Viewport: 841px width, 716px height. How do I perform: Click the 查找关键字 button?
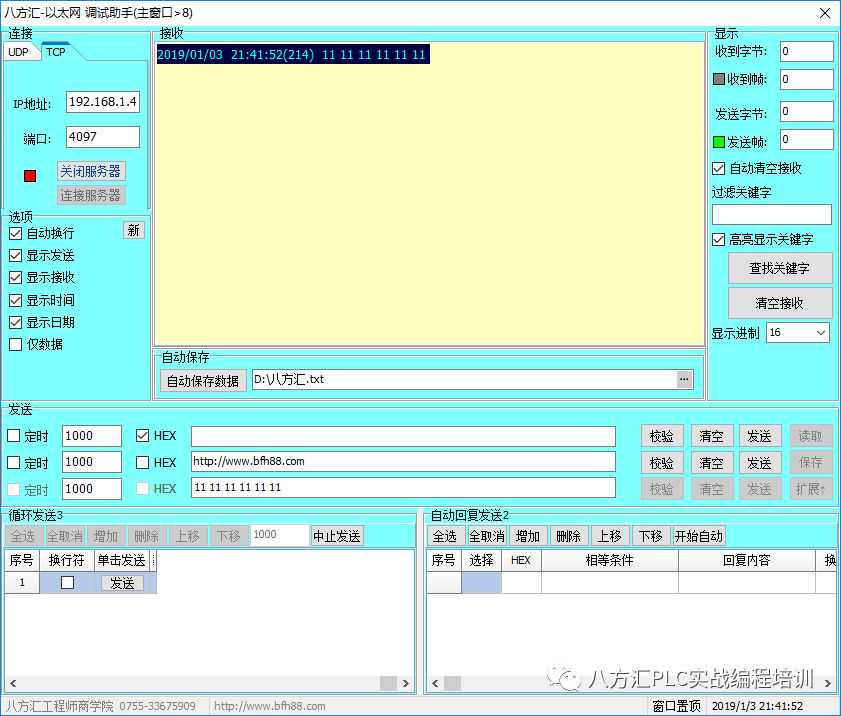[779, 268]
